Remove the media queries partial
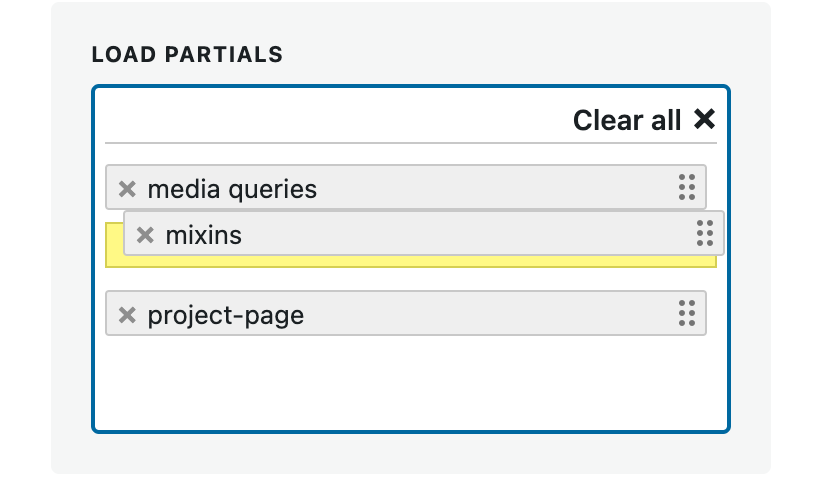Viewport: 815px width, 483px height. 127,189
